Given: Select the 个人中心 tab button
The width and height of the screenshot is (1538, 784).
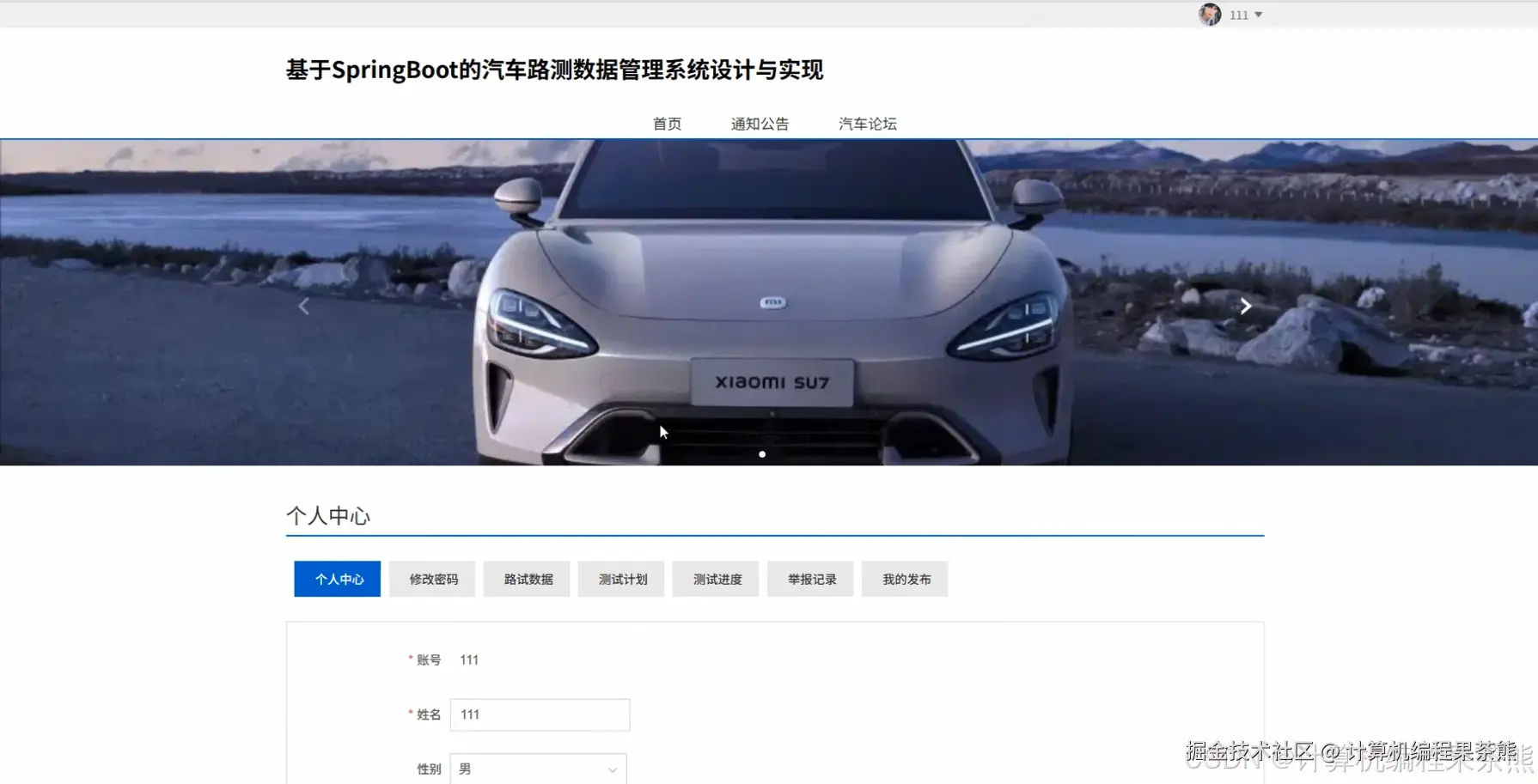Looking at the screenshot, I should [338, 579].
